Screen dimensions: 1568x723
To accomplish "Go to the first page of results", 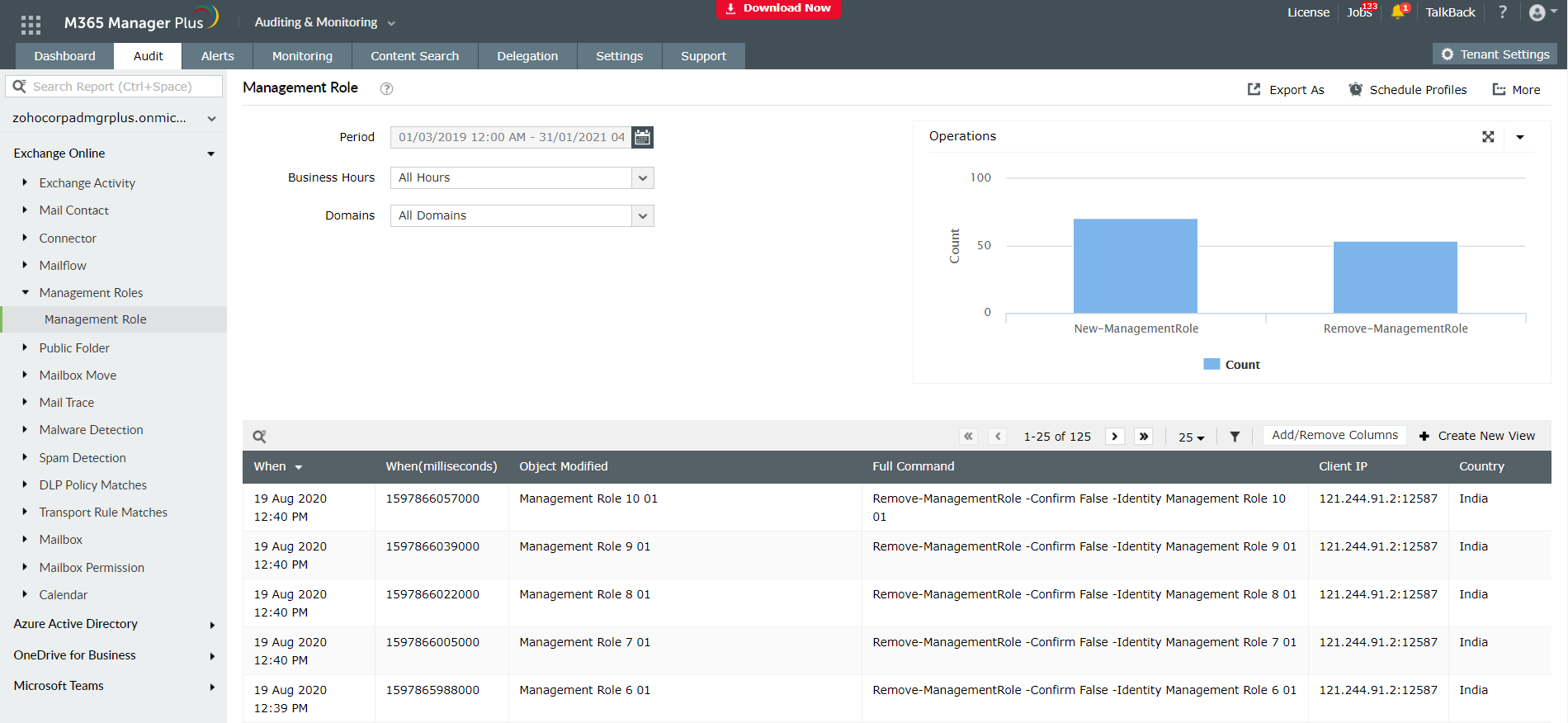I will [x=969, y=436].
